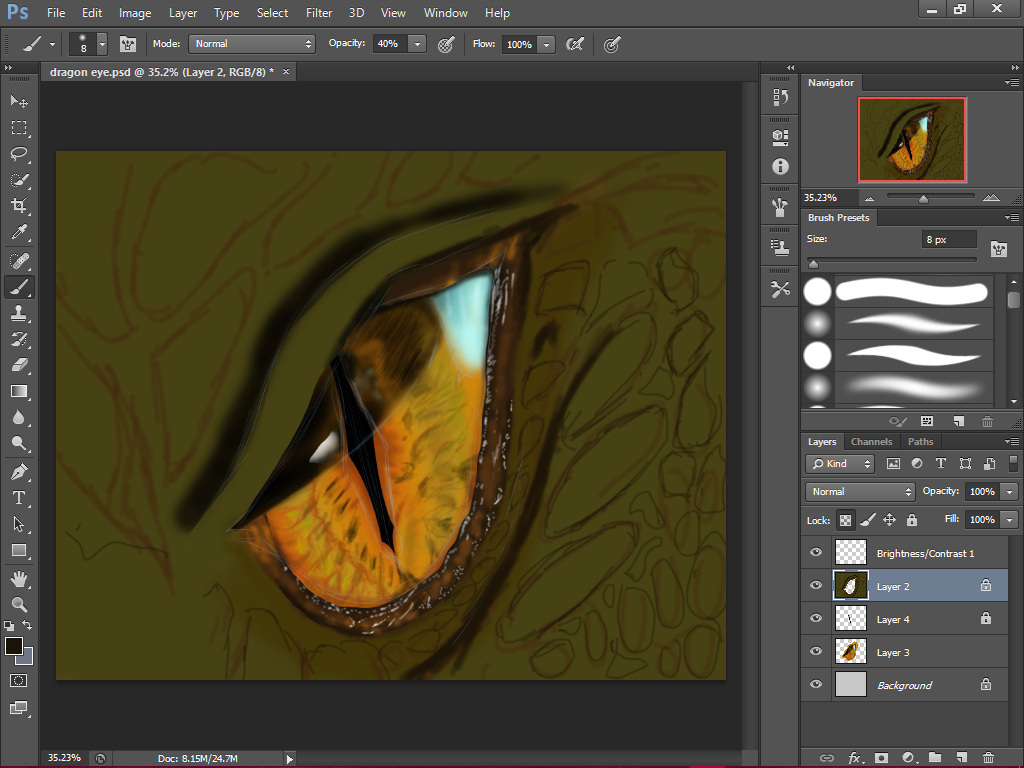Select the Lasso tool
The image size is (1024, 768).
[18, 154]
